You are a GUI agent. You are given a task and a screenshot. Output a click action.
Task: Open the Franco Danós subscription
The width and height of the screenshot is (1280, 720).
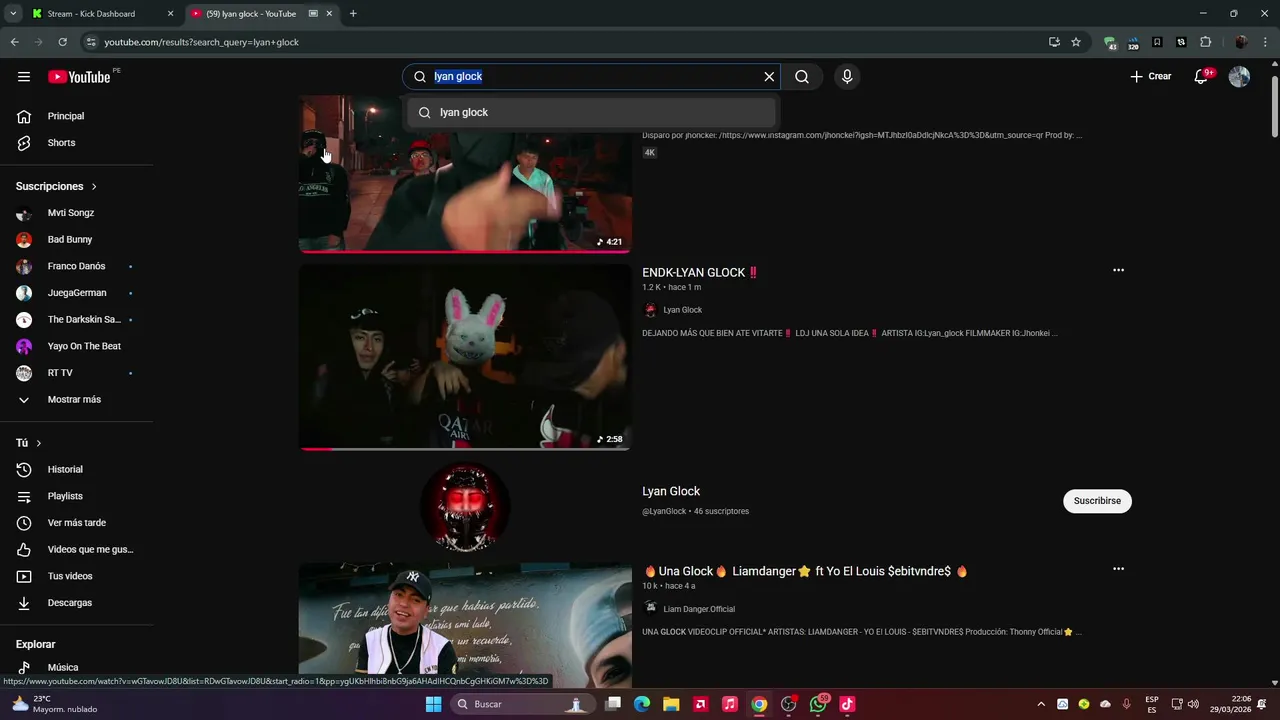coord(77,266)
